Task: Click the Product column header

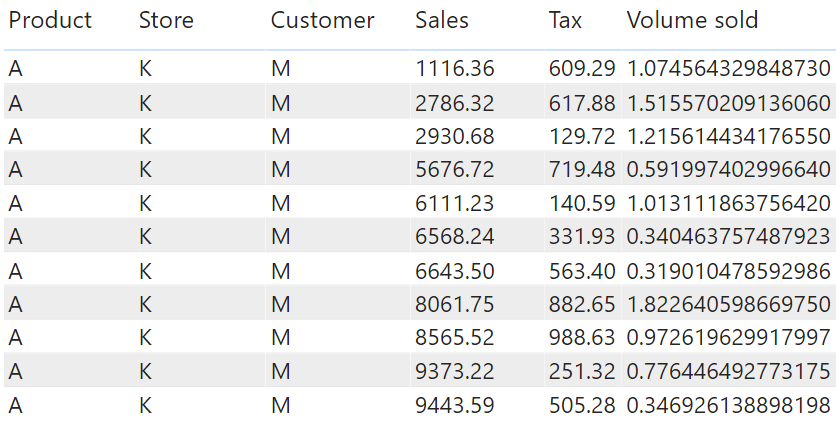Action: click(x=50, y=20)
